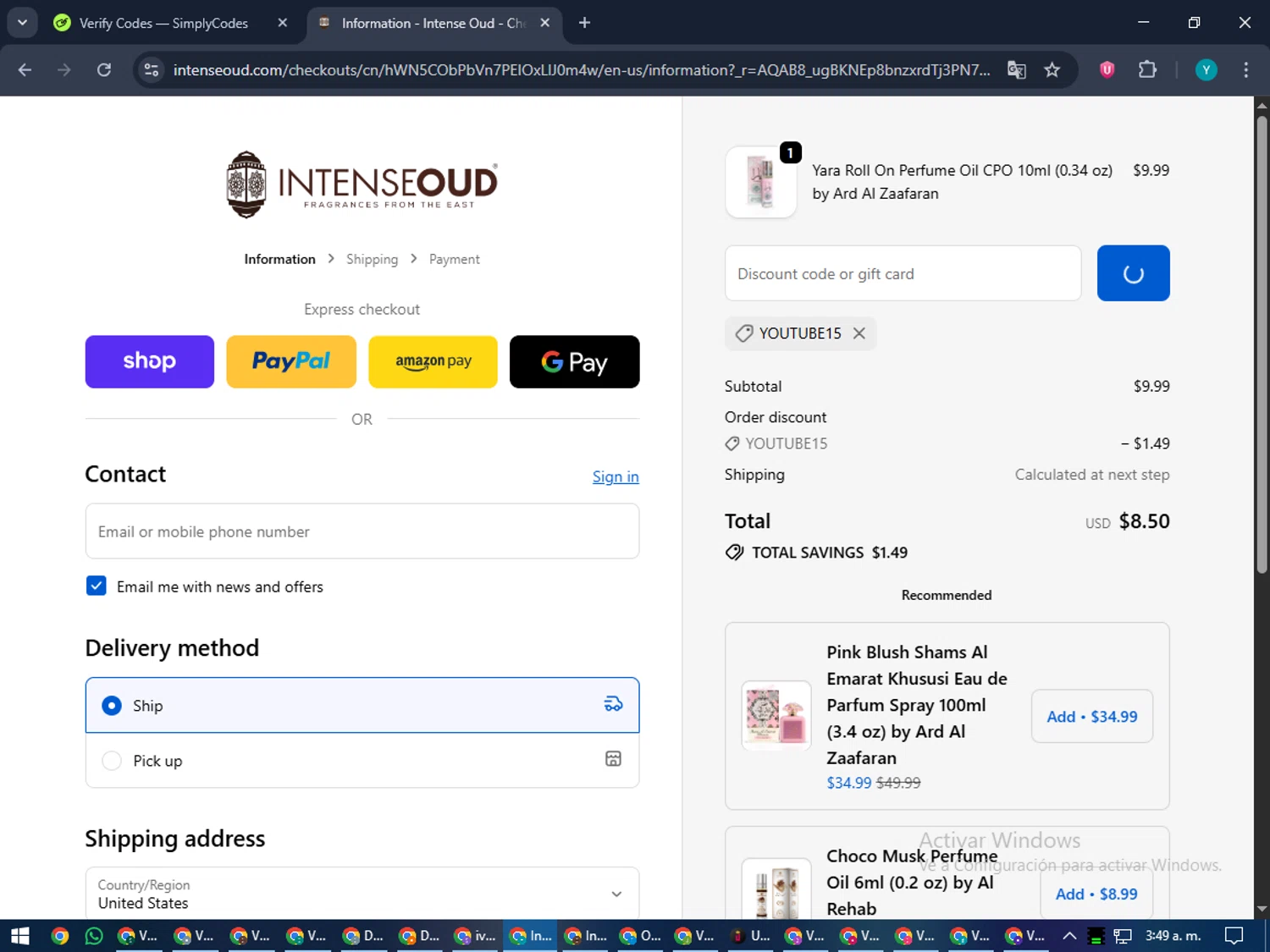This screenshot has width=1270, height=952.
Task: Click the 'Calculated at next step' shipping text
Action: pyautogui.click(x=1092, y=475)
